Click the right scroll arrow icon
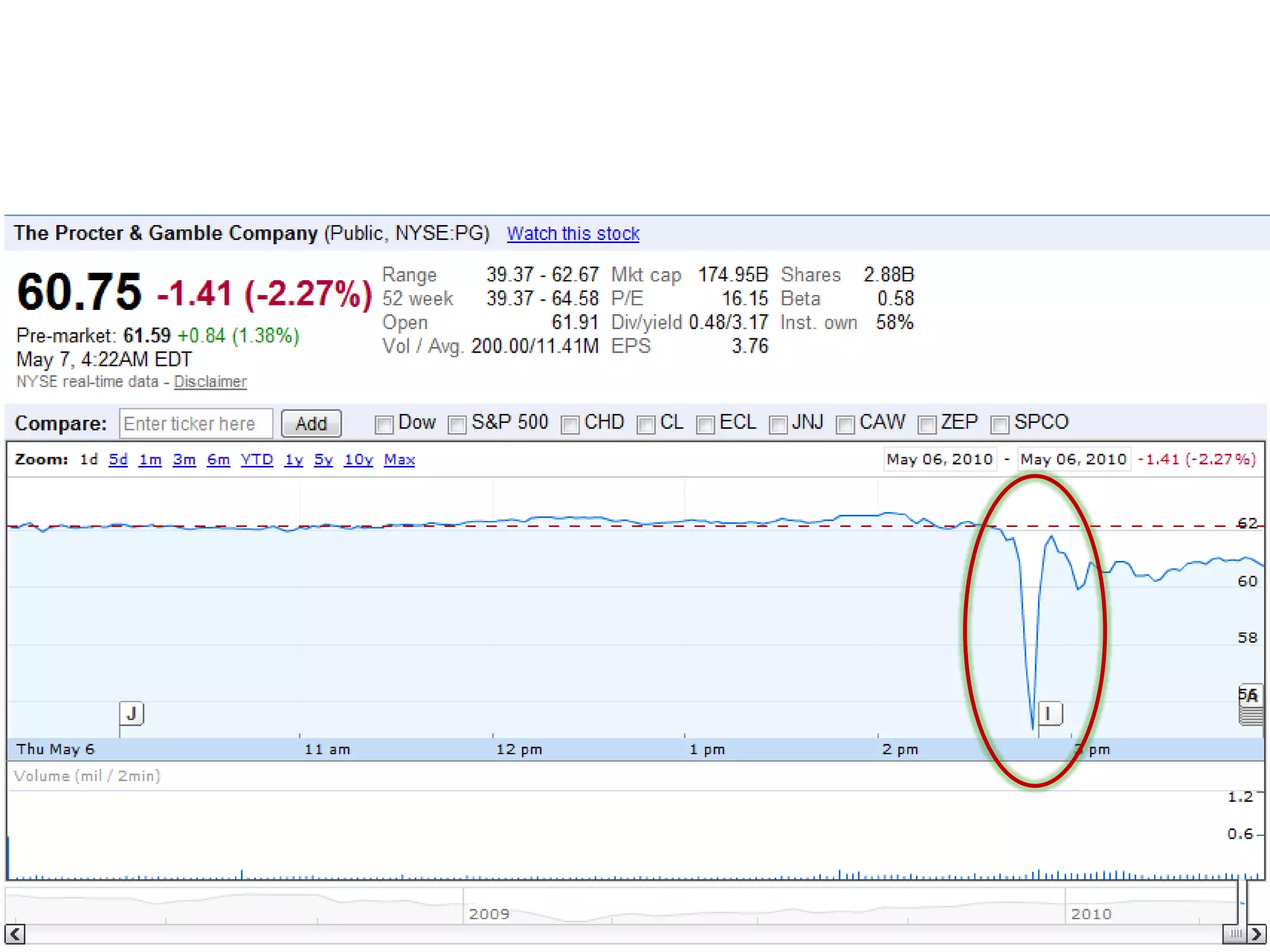This screenshot has height=952, width=1270. (1256, 933)
